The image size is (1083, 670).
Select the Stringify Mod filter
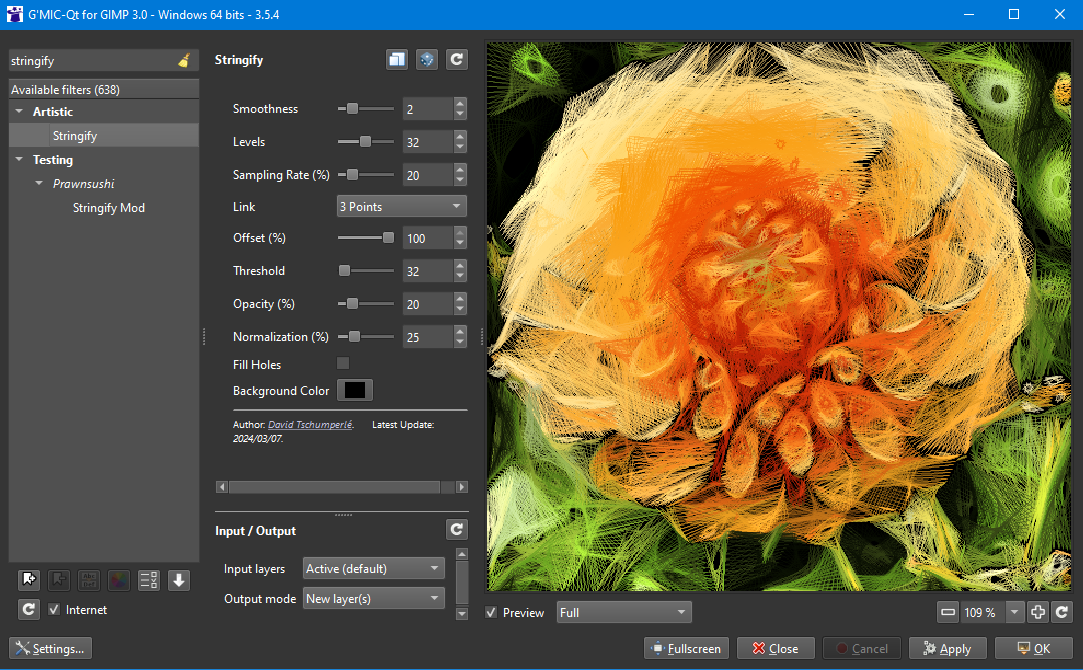point(108,207)
